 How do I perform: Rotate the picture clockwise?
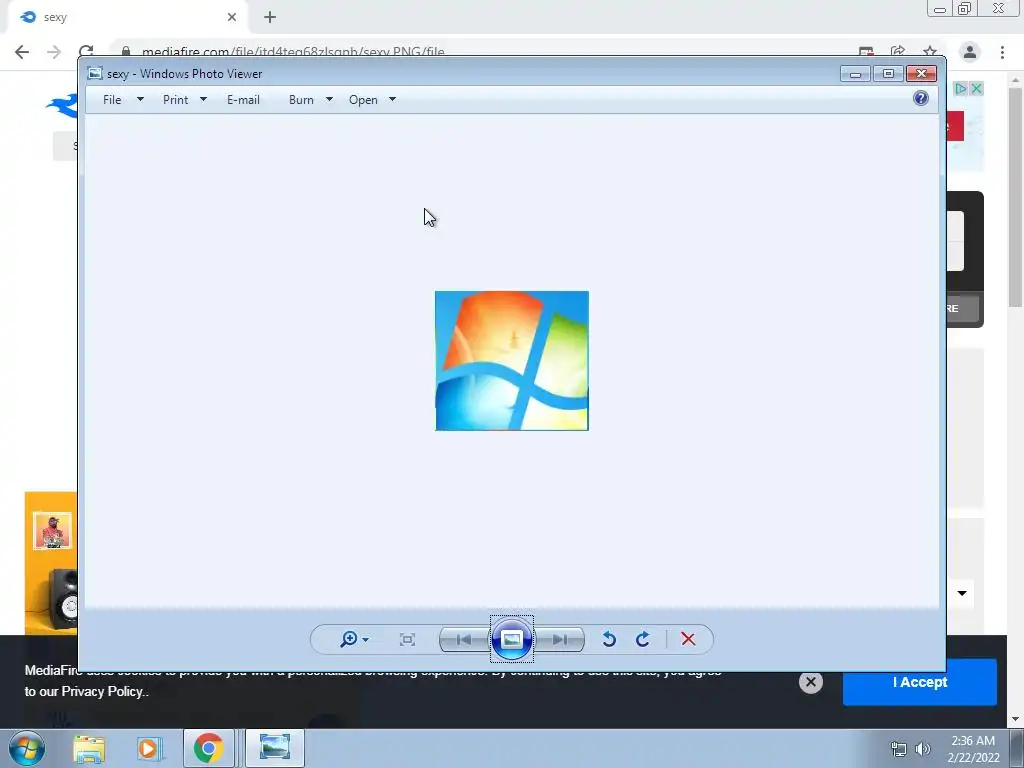pyautogui.click(x=643, y=639)
